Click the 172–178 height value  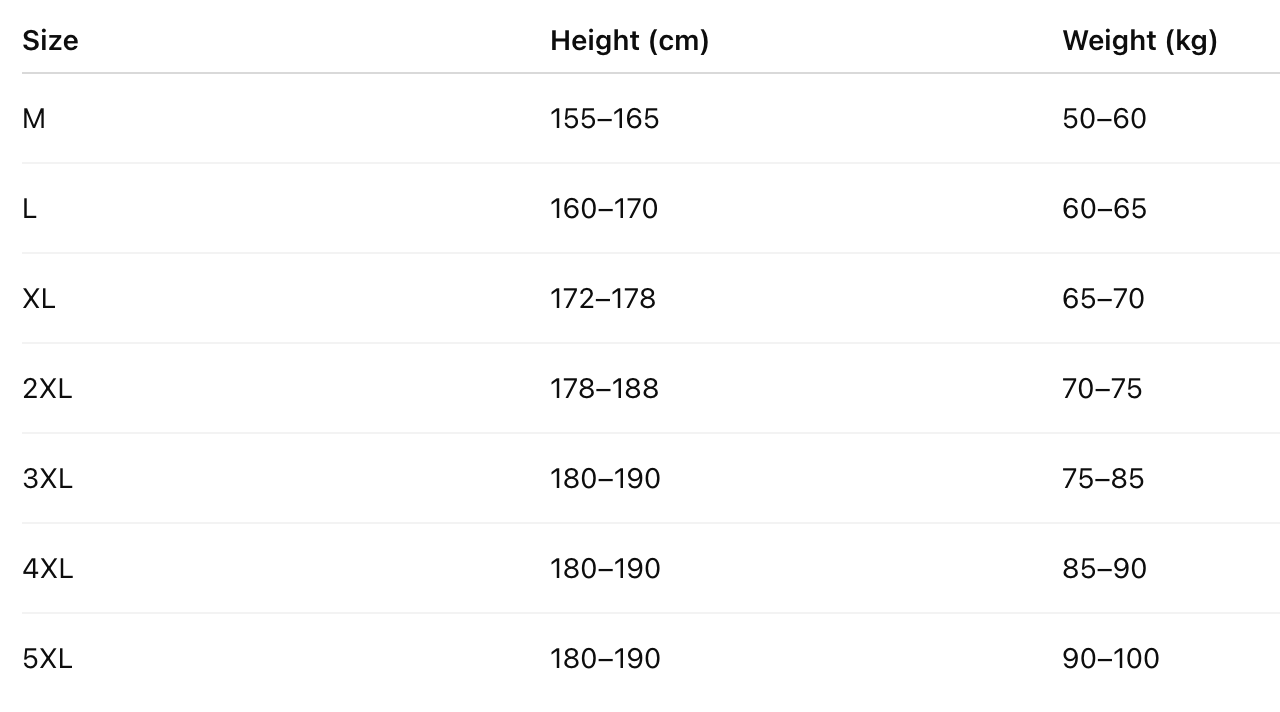pyautogui.click(x=603, y=299)
